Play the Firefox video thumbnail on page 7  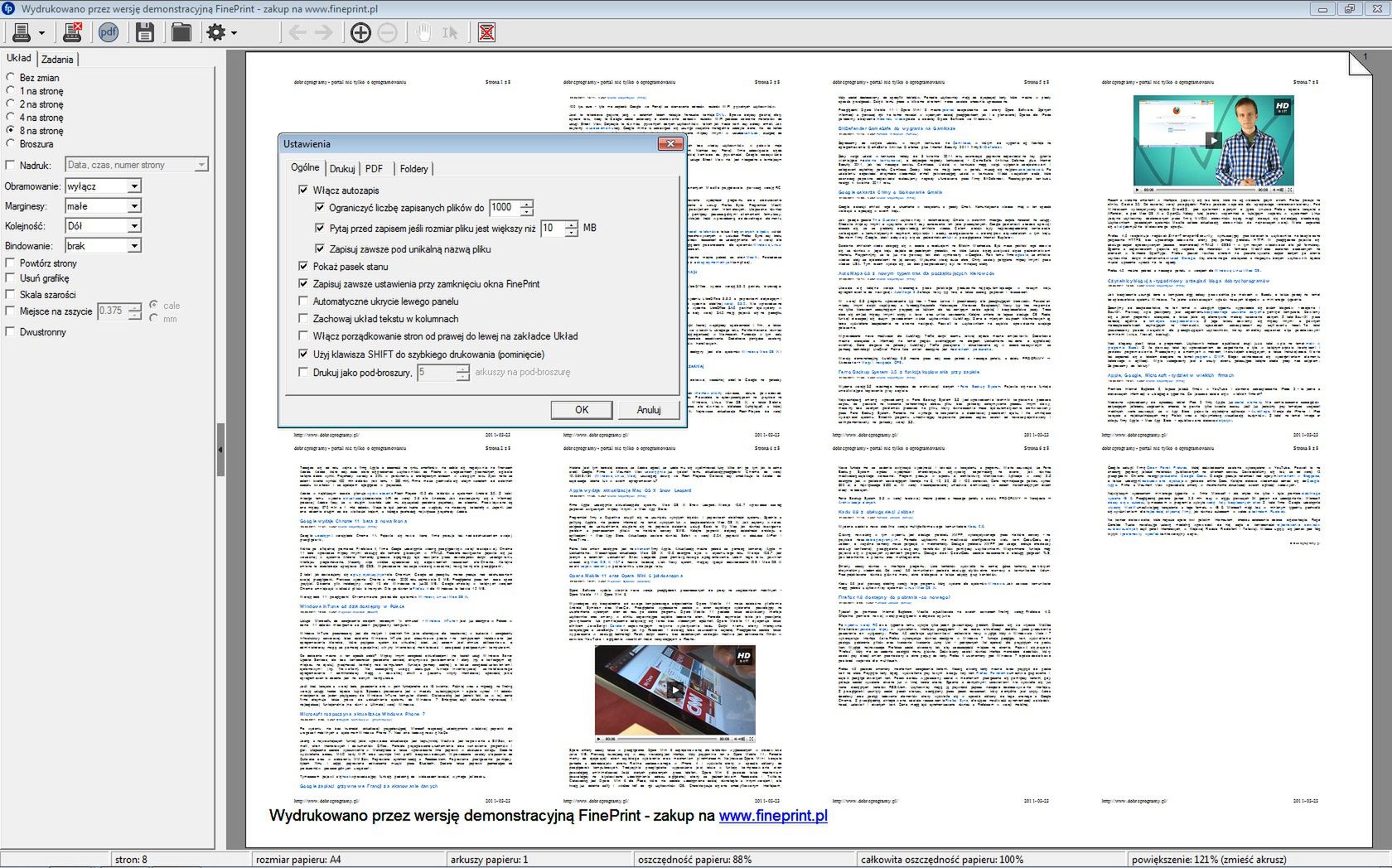click(x=1212, y=140)
